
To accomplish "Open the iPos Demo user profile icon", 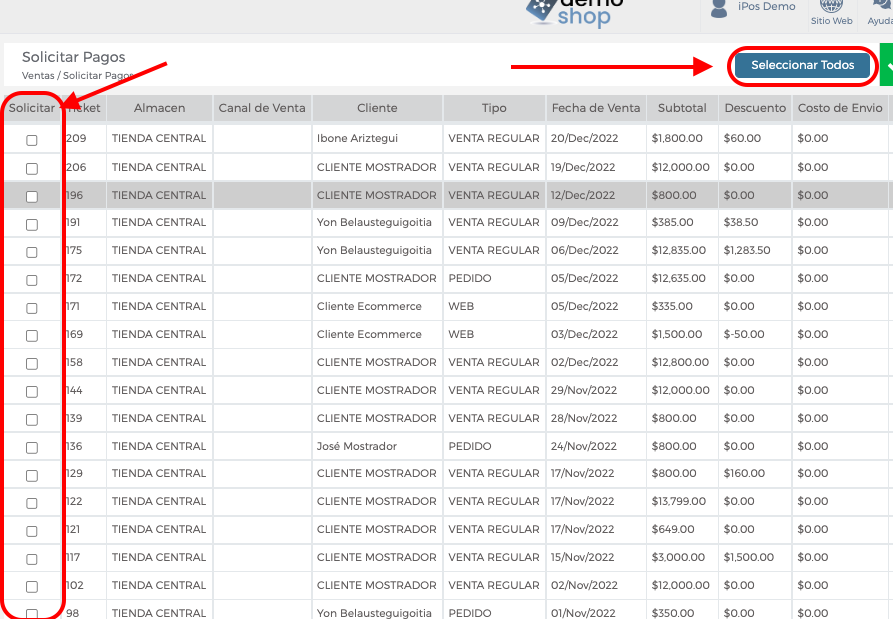I will pyautogui.click(x=719, y=9).
